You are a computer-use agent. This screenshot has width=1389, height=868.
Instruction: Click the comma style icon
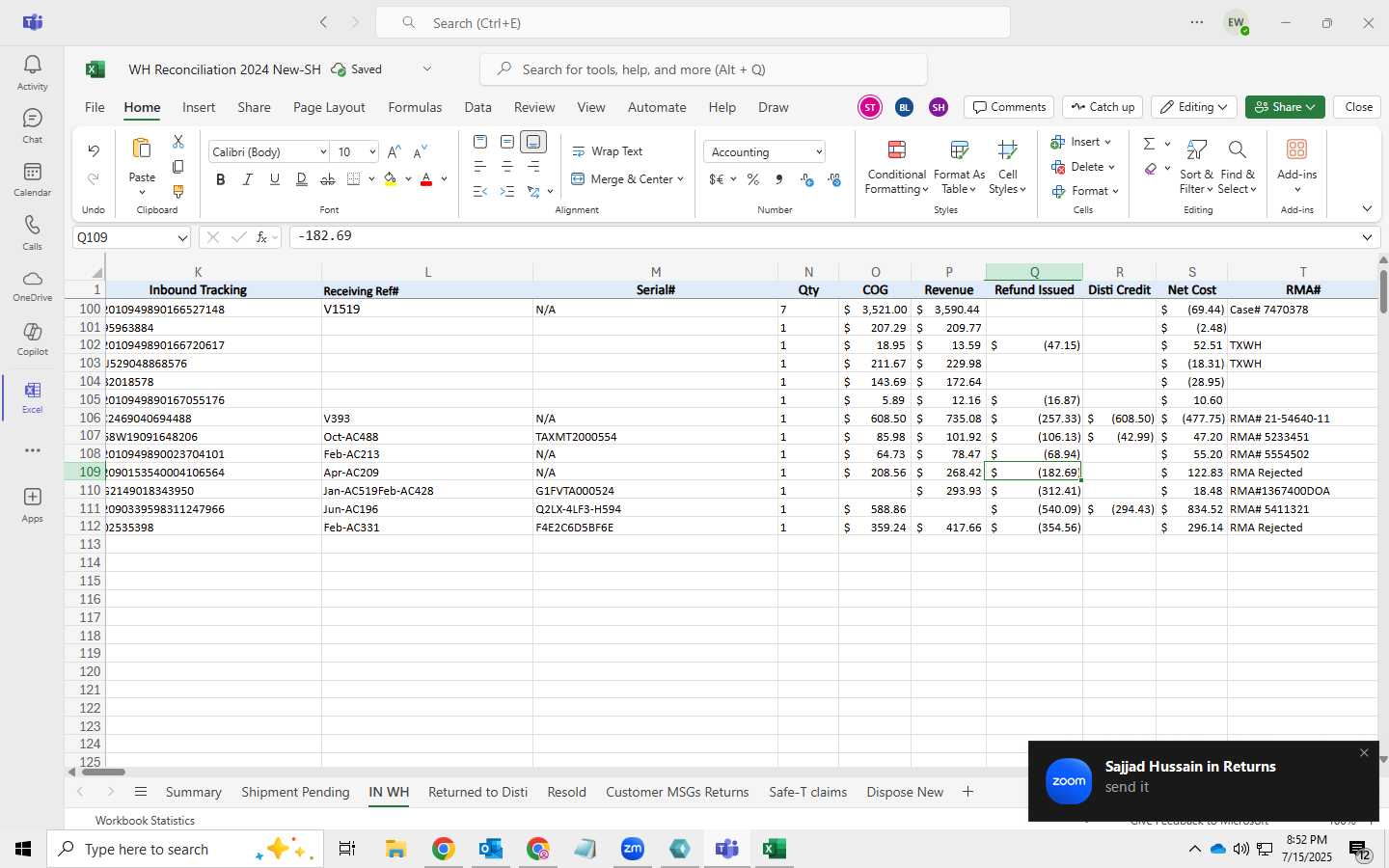coord(779,179)
